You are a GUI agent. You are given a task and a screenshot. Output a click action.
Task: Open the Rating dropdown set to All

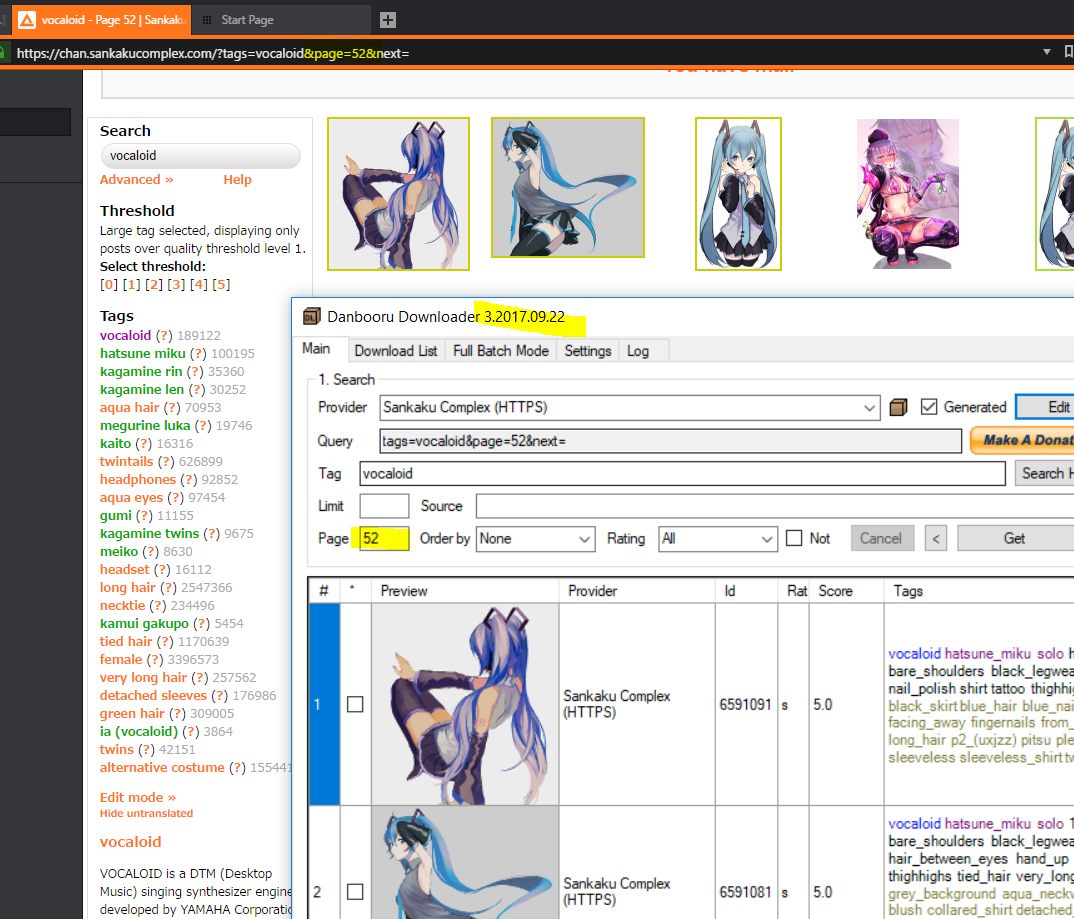click(717, 539)
